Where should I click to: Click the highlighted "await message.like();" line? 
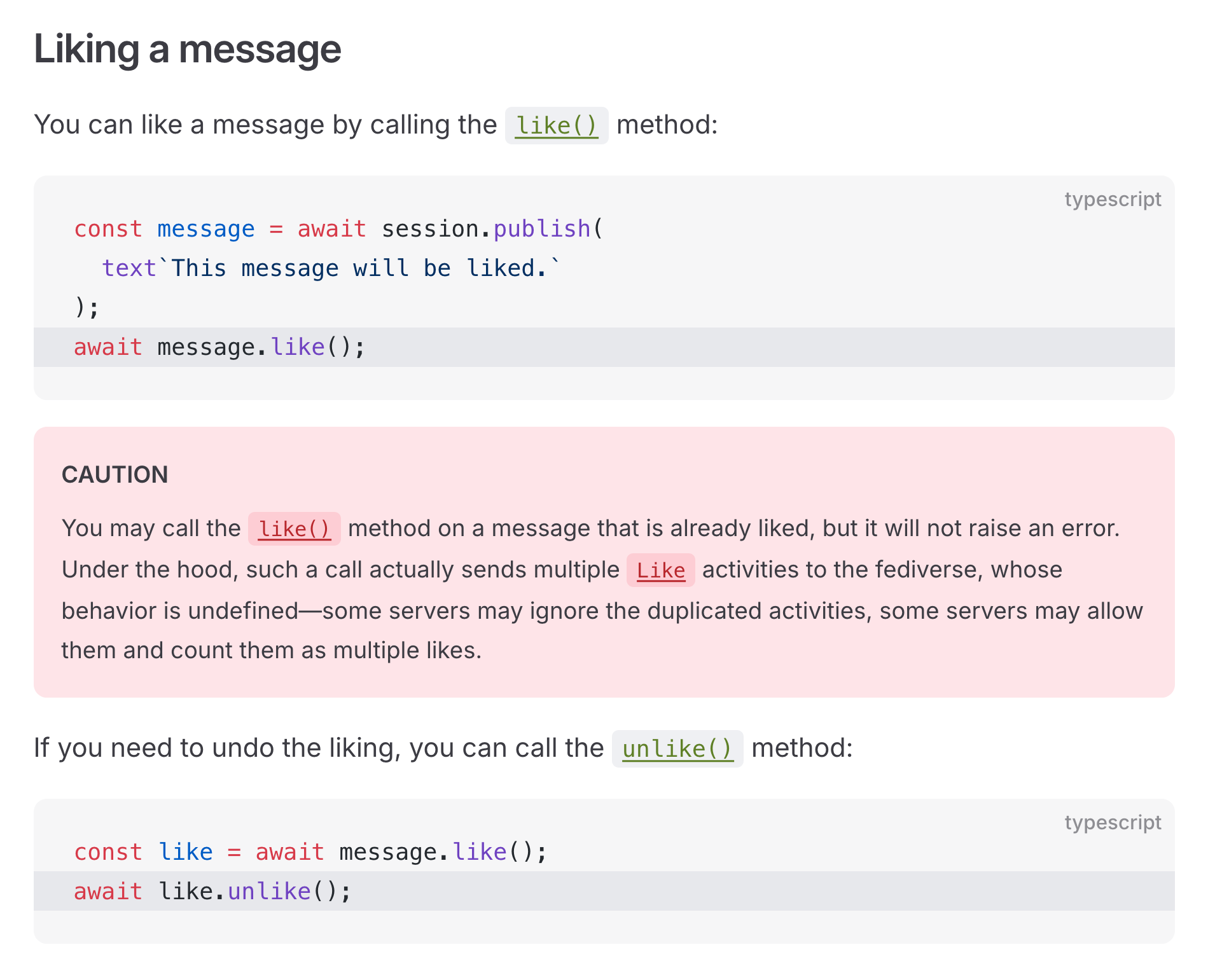pos(219,347)
